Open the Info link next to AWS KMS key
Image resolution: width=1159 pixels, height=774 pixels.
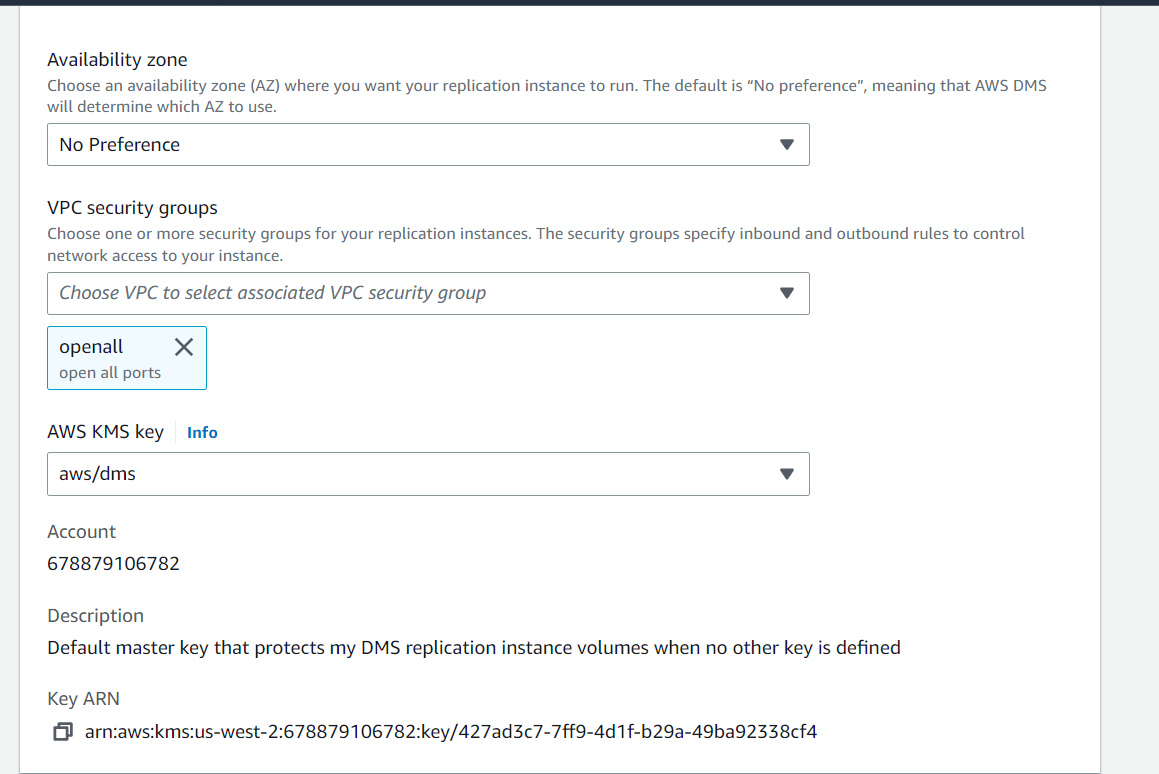pyautogui.click(x=202, y=432)
